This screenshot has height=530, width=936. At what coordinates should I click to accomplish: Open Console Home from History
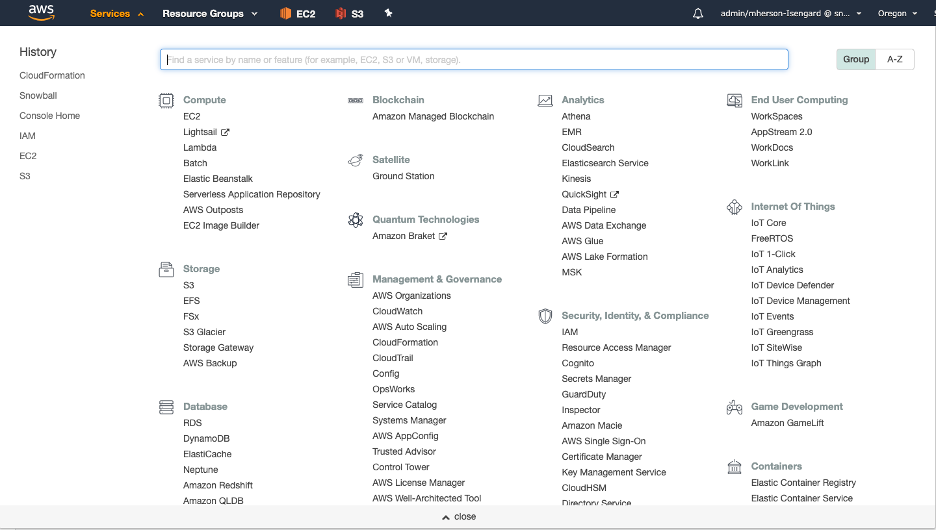click(x=50, y=116)
